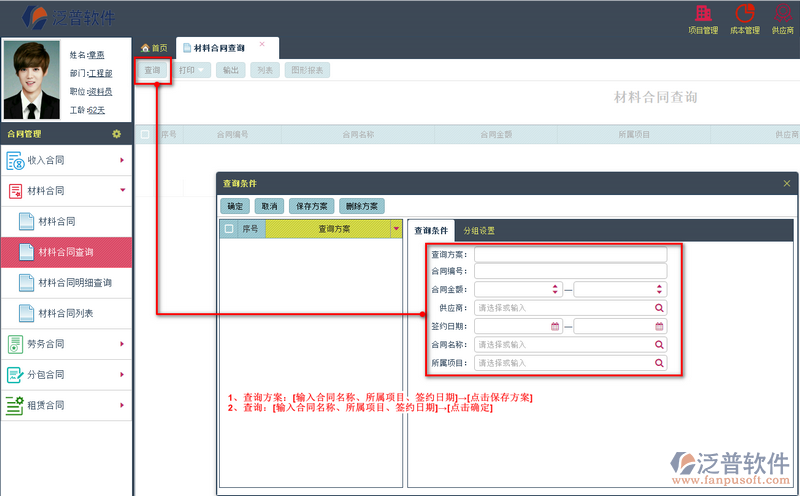Click the 租赁合同 sidebar icon
Viewport: 800px width, 496px height.
click(15, 405)
